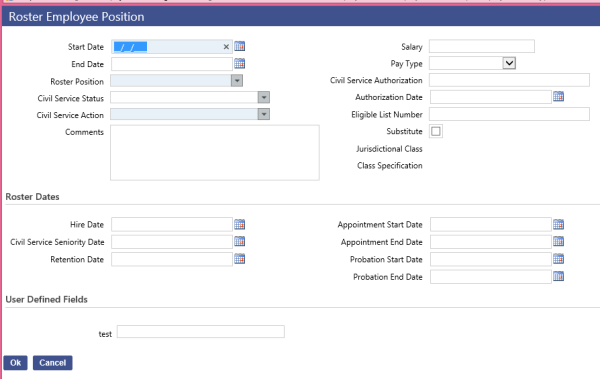Open the Start Date calendar picker
The height and width of the screenshot is (379, 600).
coord(240,46)
